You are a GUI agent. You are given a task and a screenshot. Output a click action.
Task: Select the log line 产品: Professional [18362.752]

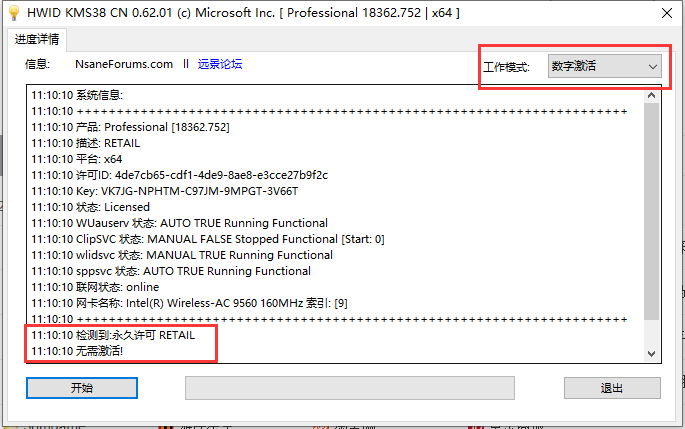point(130,127)
